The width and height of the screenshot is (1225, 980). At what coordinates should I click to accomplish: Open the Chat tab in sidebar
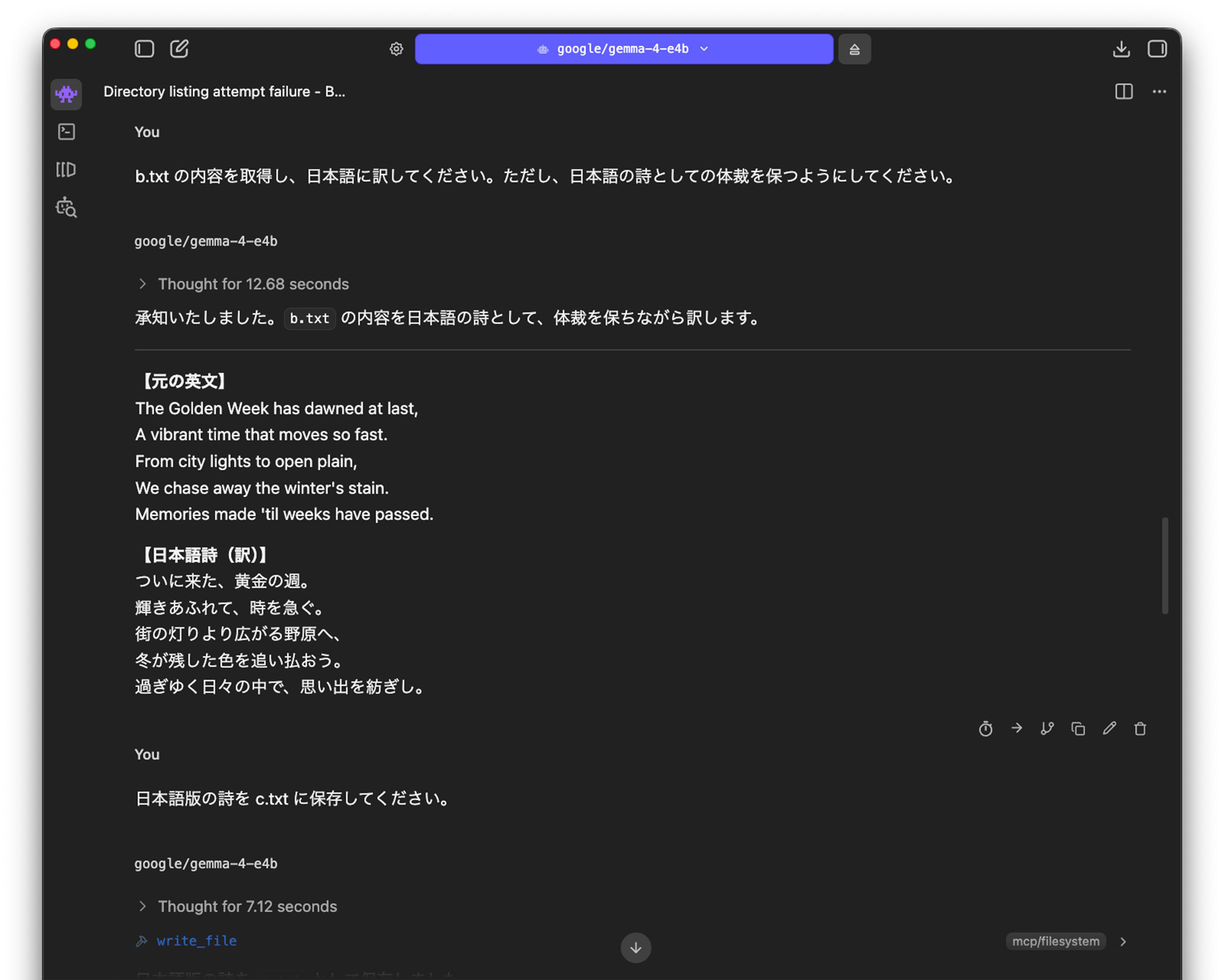click(66, 94)
